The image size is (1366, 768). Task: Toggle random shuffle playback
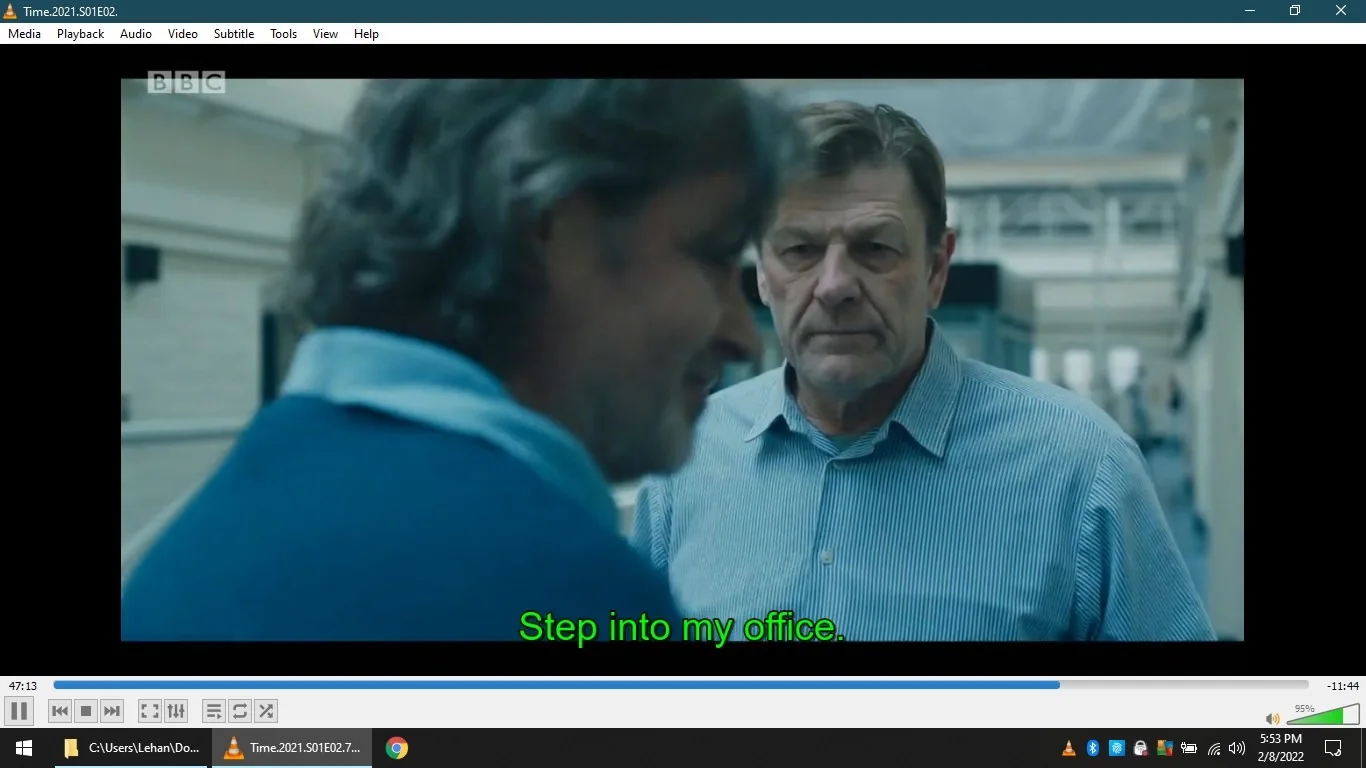[266, 711]
